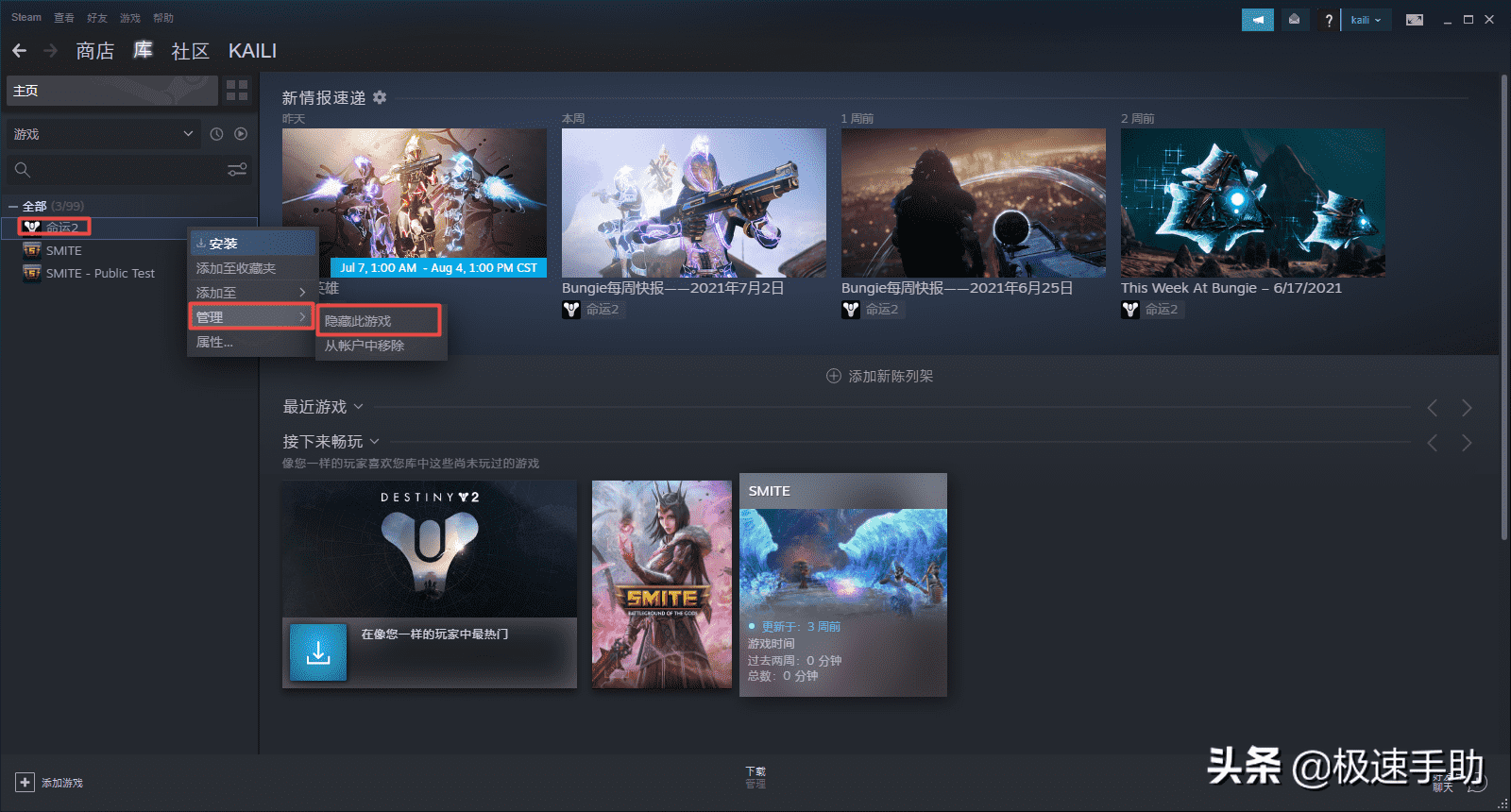Choose 属性... from context menu

click(252, 342)
